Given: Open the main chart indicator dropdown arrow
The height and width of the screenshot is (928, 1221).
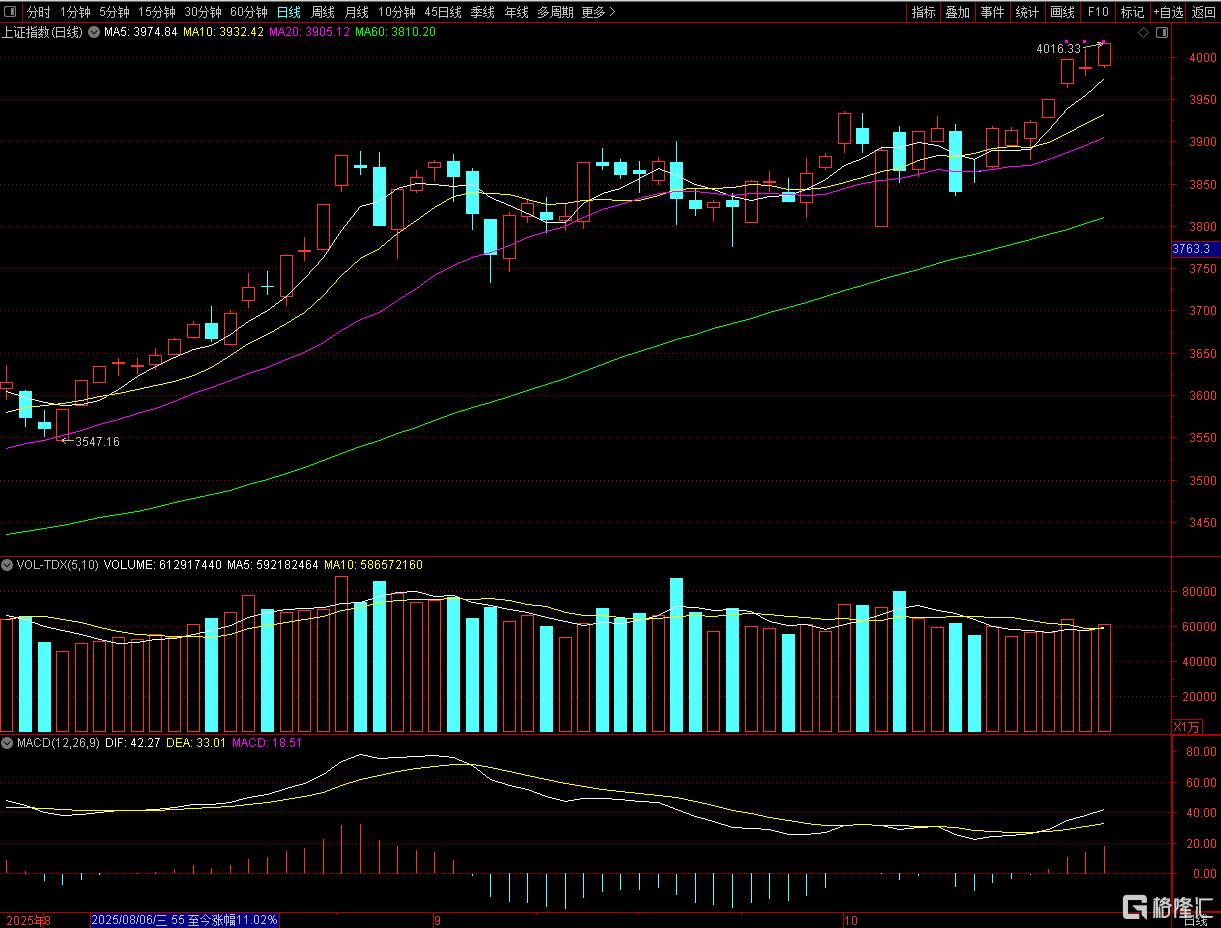Looking at the screenshot, I should pyautogui.click(x=96, y=32).
